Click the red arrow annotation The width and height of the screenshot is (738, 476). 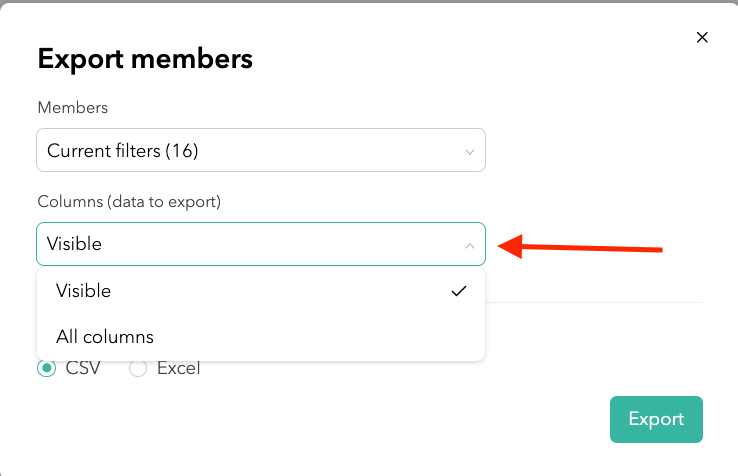point(580,246)
